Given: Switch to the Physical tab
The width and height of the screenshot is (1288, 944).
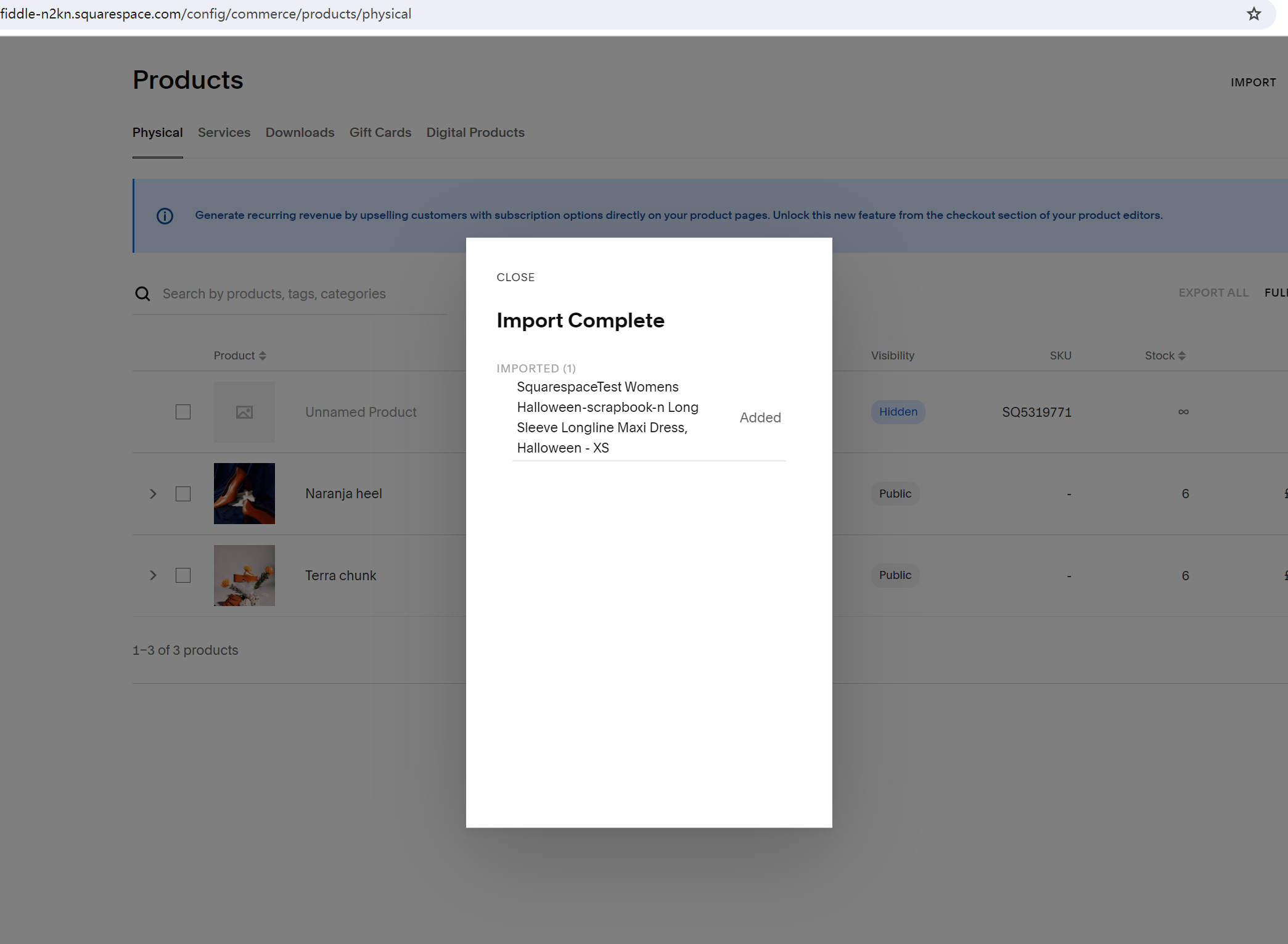Looking at the screenshot, I should 158,133.
